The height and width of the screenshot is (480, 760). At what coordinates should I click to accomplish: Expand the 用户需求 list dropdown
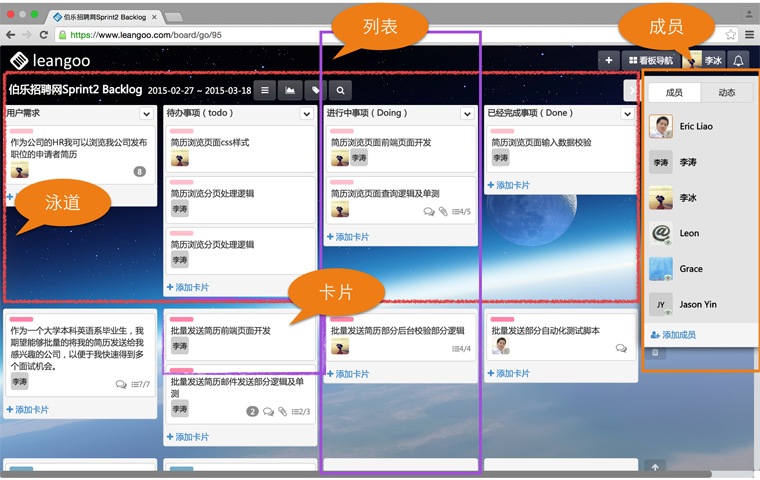(x=148, y=114)
